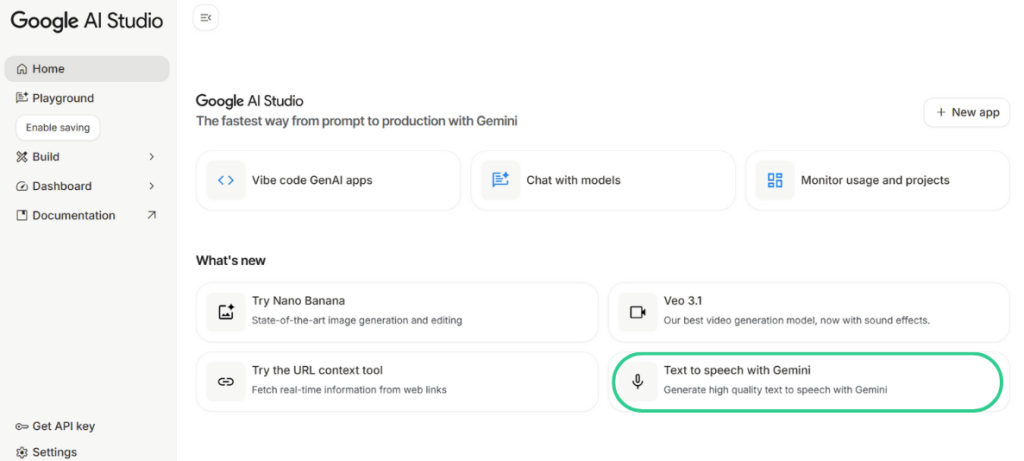Click the URL context link icon
This screenshot has height=461, width=1024.
click(226, 382)
